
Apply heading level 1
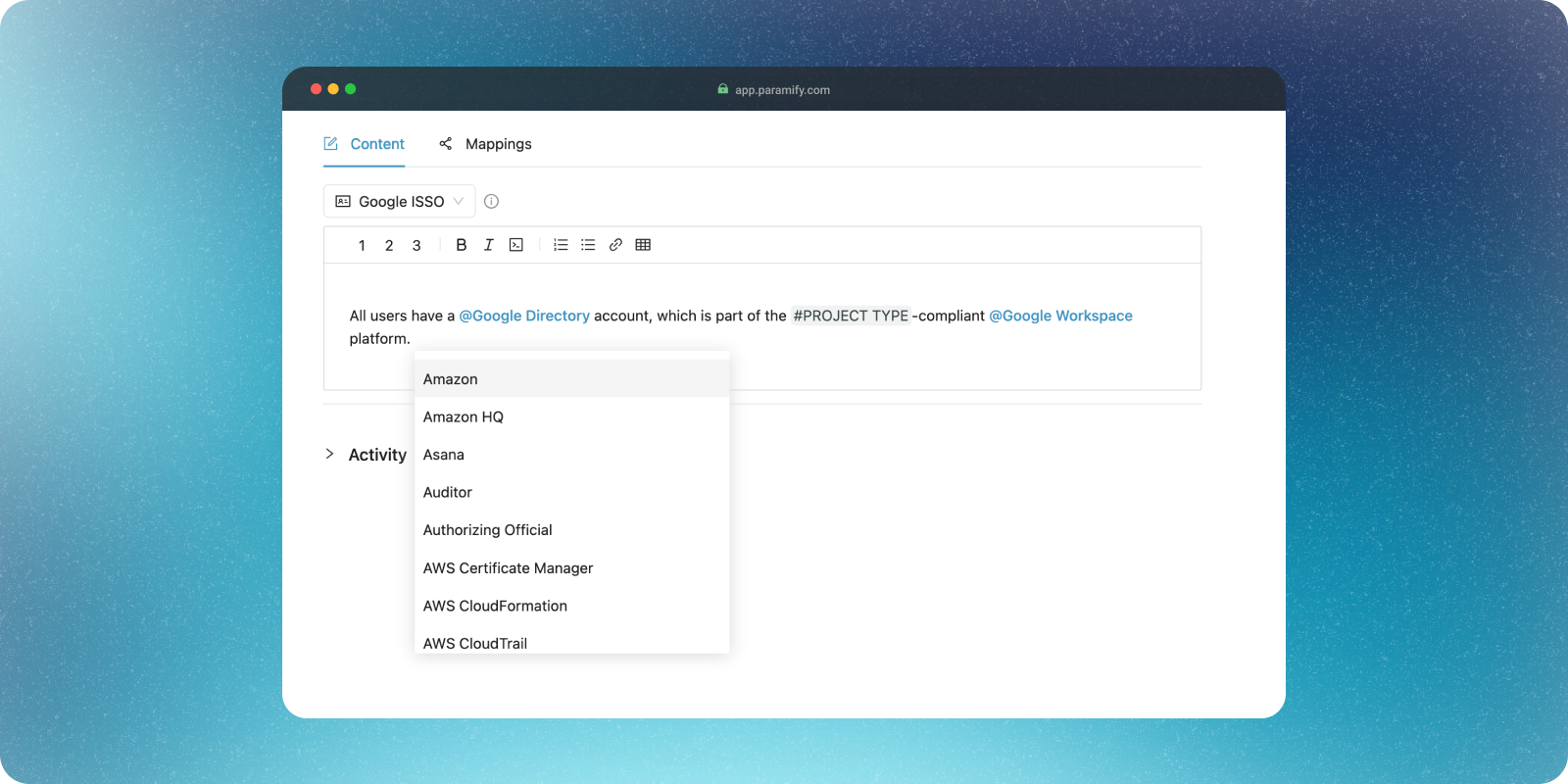pos(362,245)
